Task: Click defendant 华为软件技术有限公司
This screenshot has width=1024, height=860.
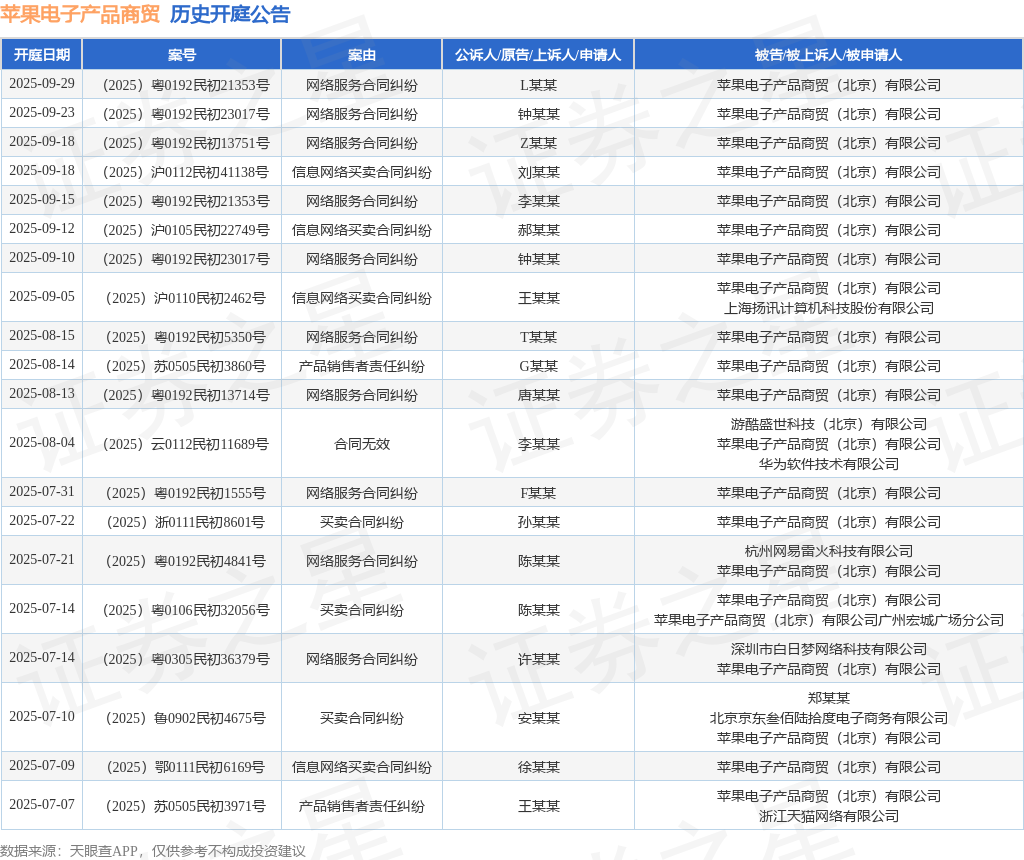Action: [829, 464]
